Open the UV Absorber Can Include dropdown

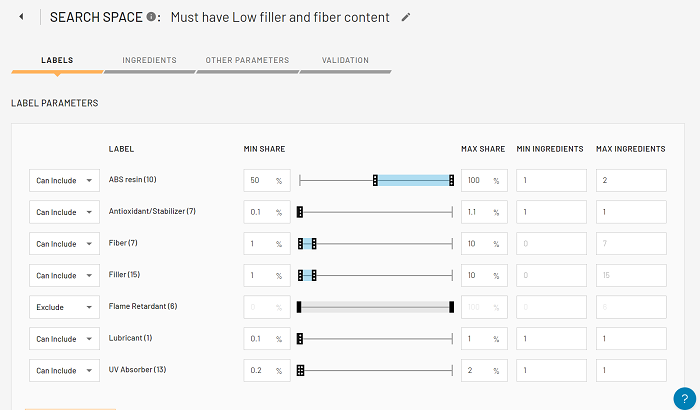pos(64,370)
